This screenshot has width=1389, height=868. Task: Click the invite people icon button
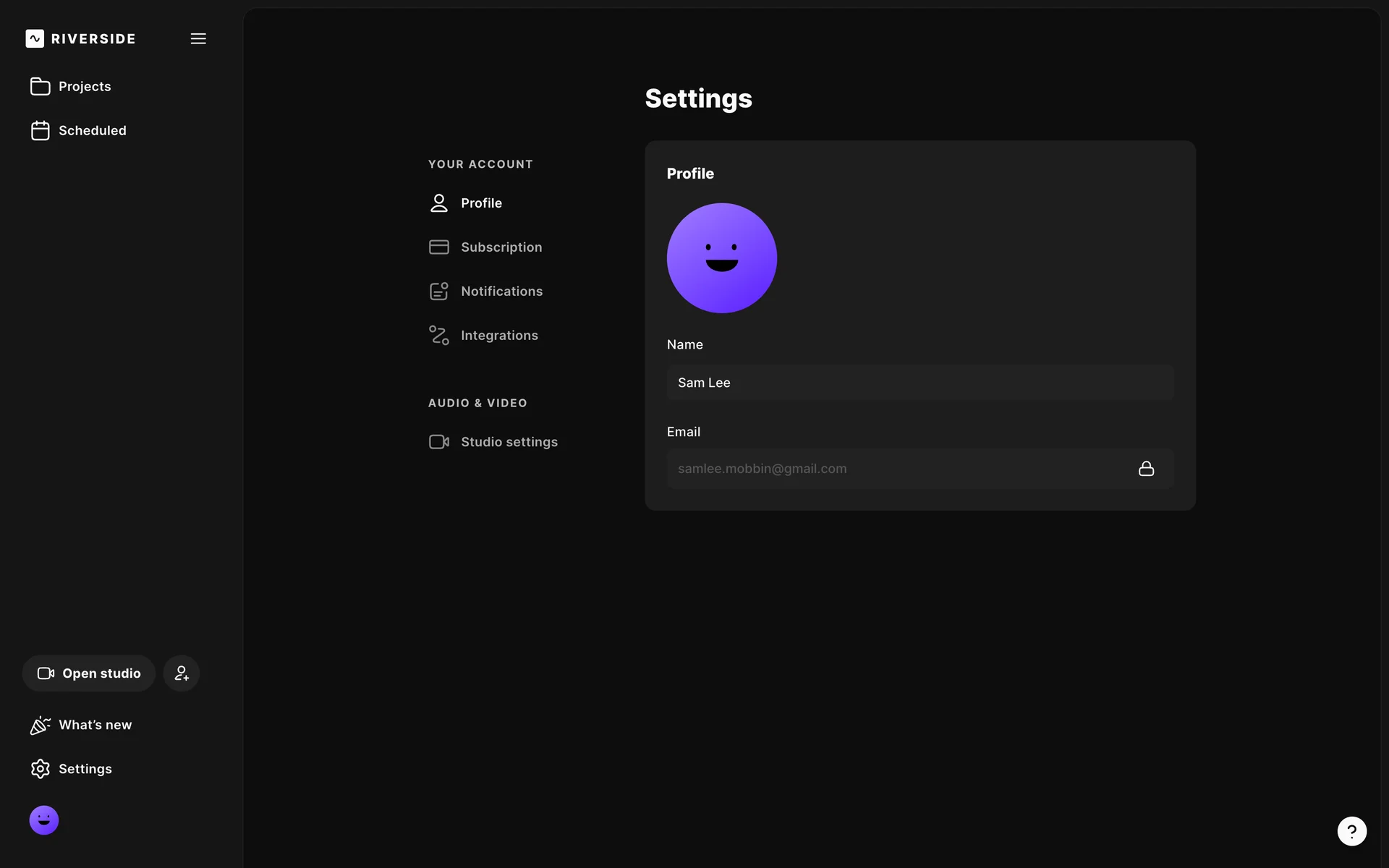point(181,673)
